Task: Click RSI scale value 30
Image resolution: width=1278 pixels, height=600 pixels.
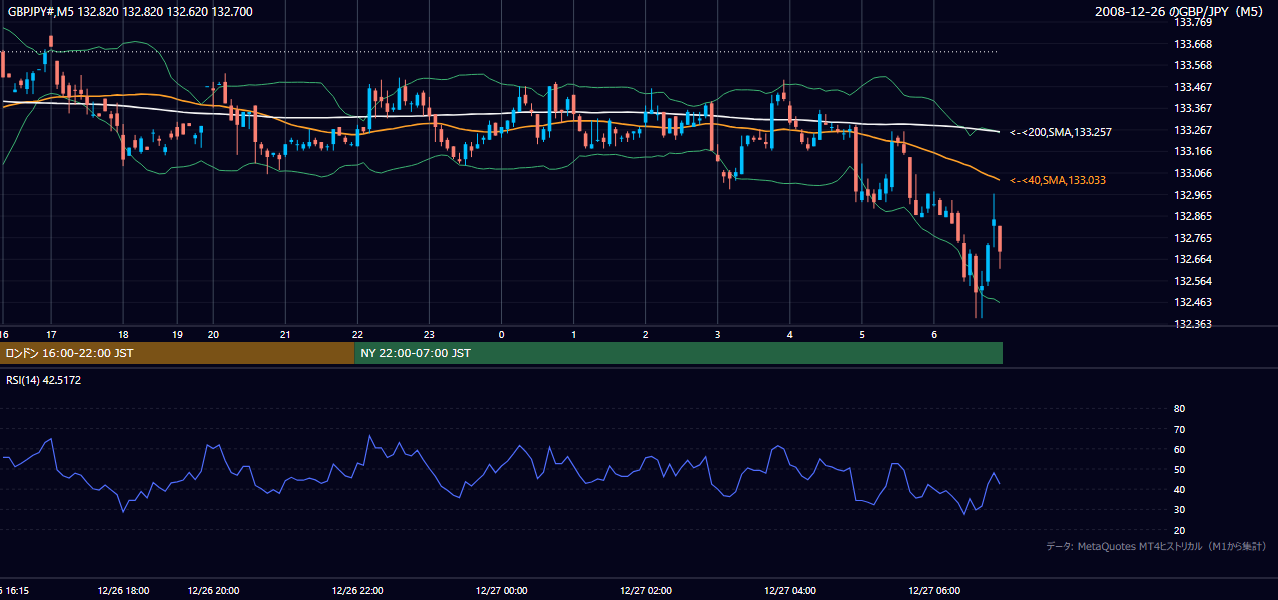Action: [1179, 510]
